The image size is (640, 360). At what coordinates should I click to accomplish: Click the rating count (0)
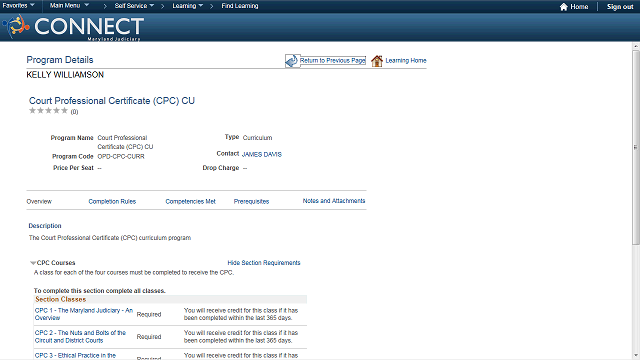[74, 112]
